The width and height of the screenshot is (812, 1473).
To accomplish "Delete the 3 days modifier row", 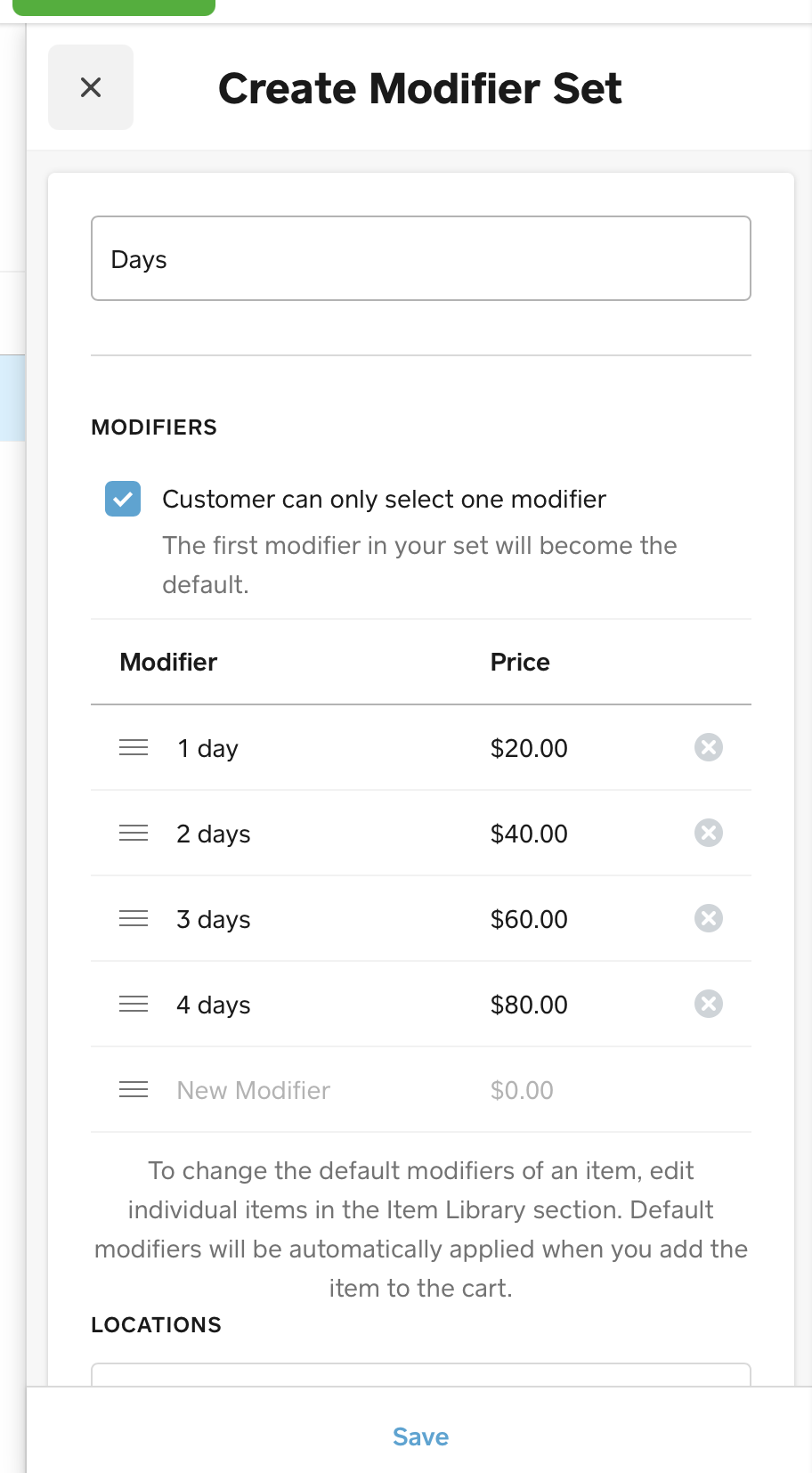I will [x=708, y=918].
